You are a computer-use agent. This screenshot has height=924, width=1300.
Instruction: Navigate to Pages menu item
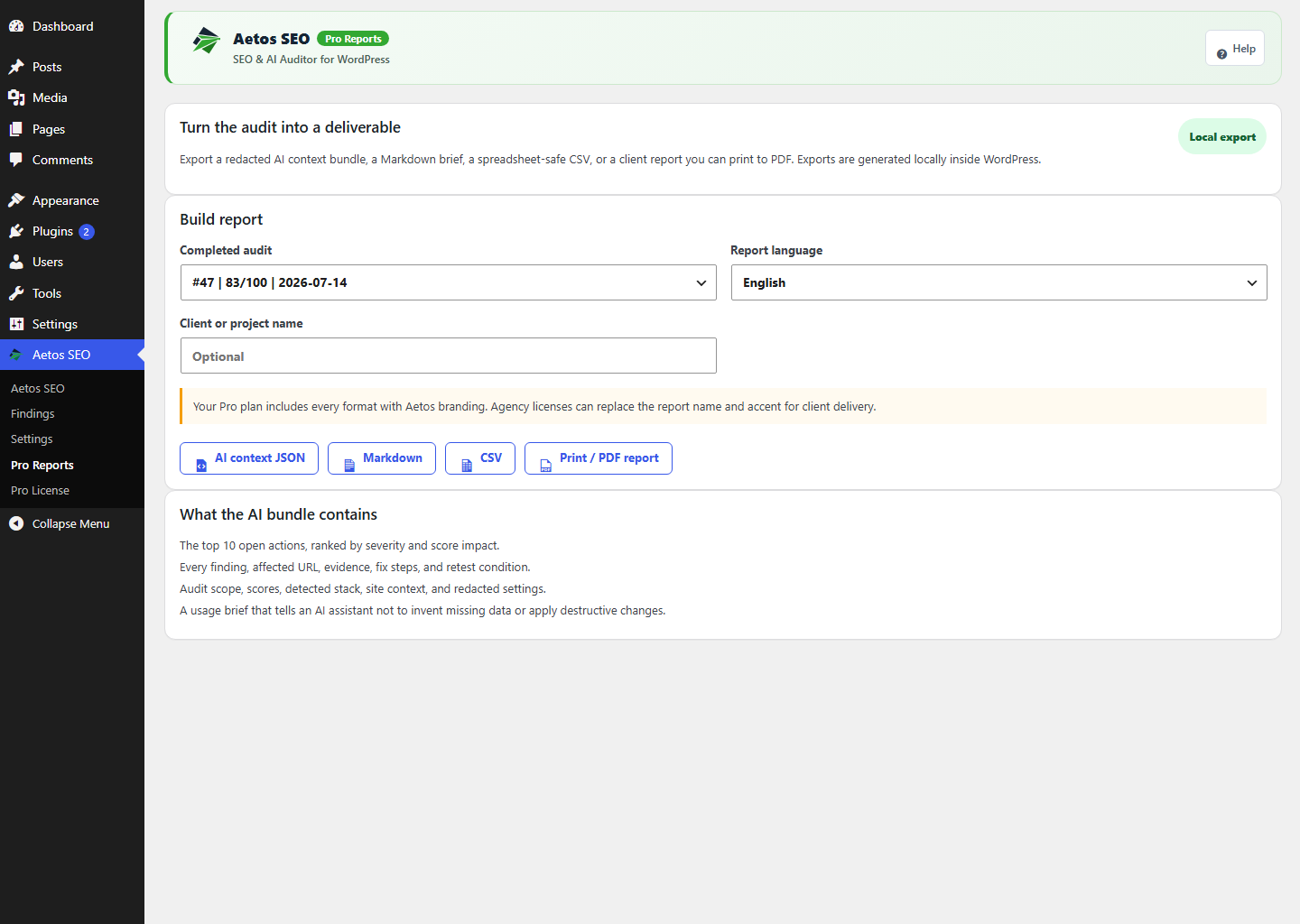tap(72, 129)
